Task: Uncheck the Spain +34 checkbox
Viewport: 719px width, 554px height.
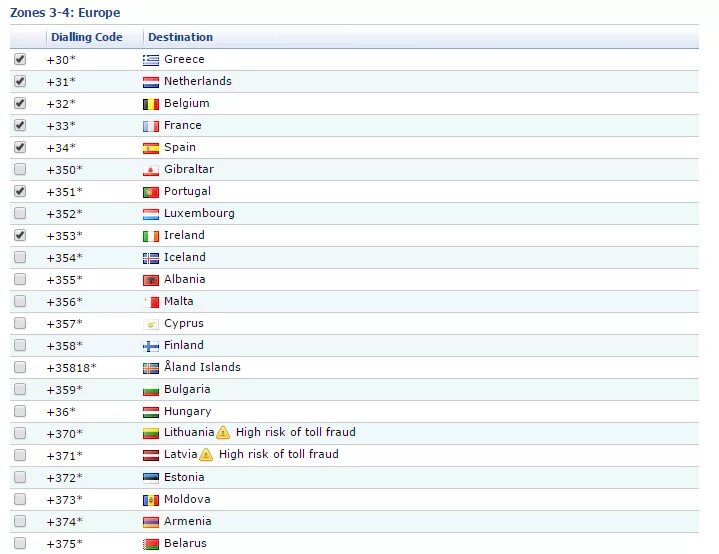Action: coord(20,147)
